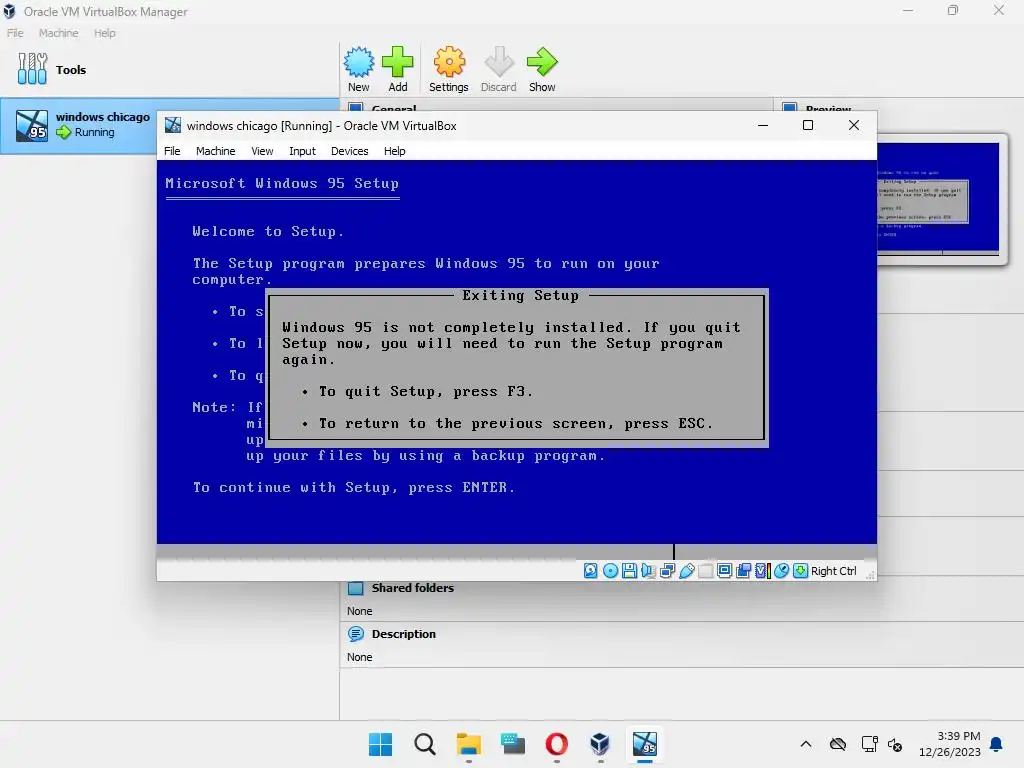The height and width of the screenshot is (768, 1024).
Task: Close the windows chicago VM window
Action: (x=854, y=125)
